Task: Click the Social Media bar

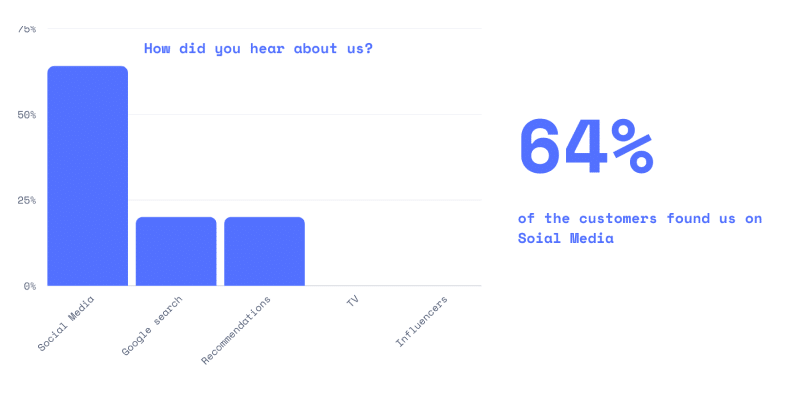Action: (88, 176)
